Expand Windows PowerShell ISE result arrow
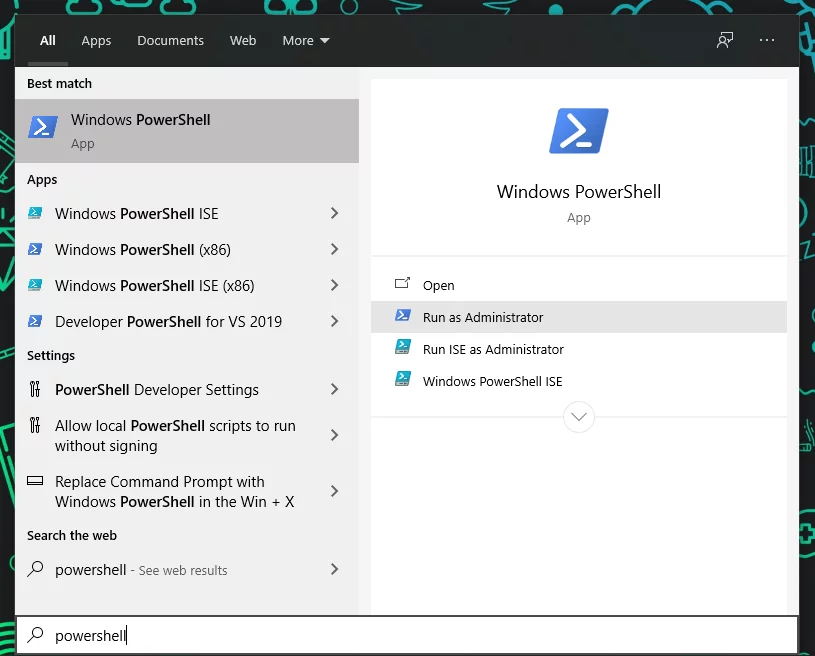815x656 pixels. 334,213
